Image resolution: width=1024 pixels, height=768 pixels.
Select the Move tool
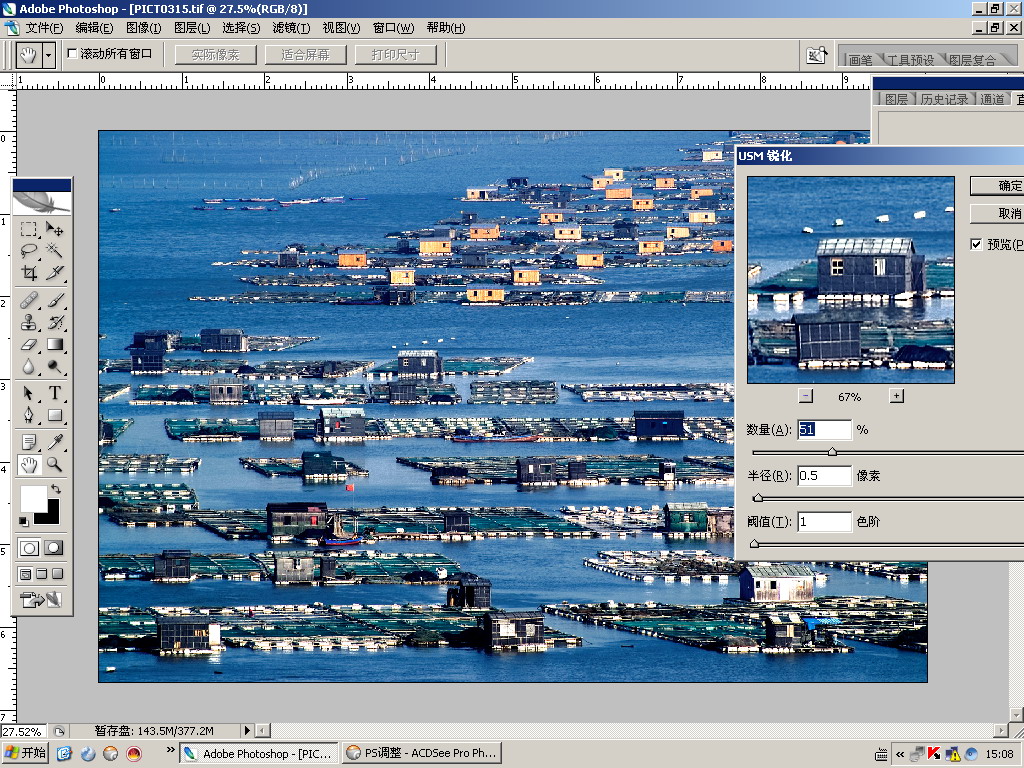pyautogui.click(x=55, y=229)
